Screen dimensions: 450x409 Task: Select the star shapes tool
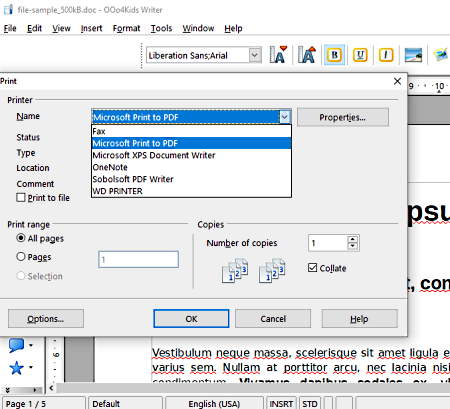pos(16,368)
